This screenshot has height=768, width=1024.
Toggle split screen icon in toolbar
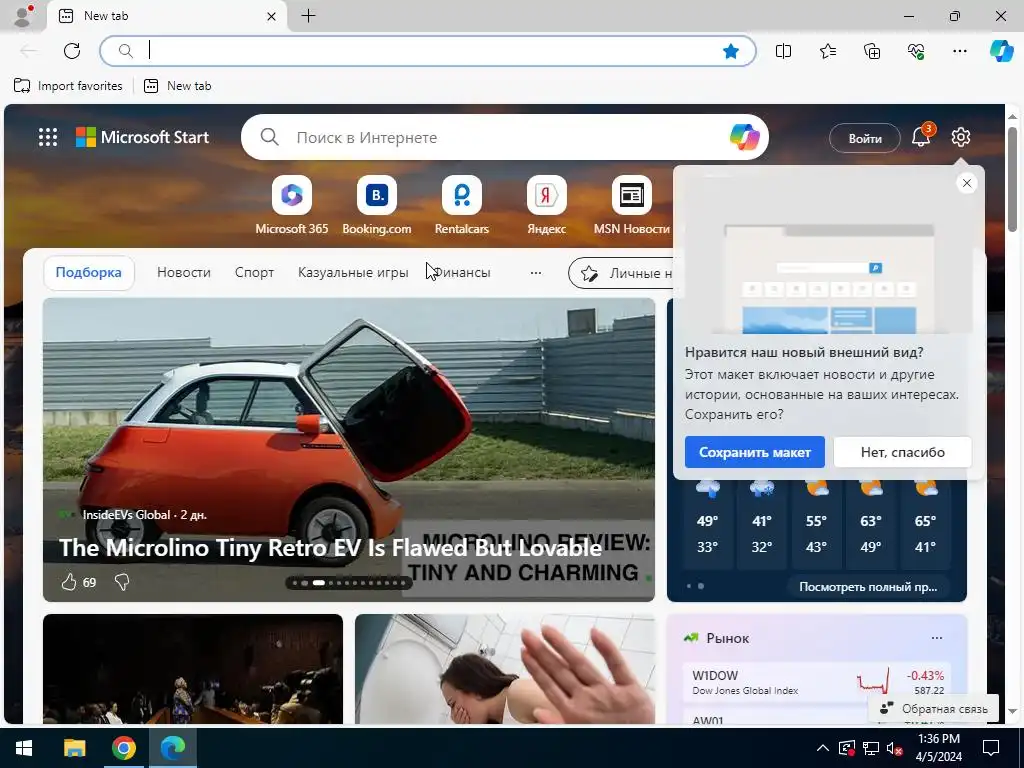pyautogui.click(x=783, y=51)
